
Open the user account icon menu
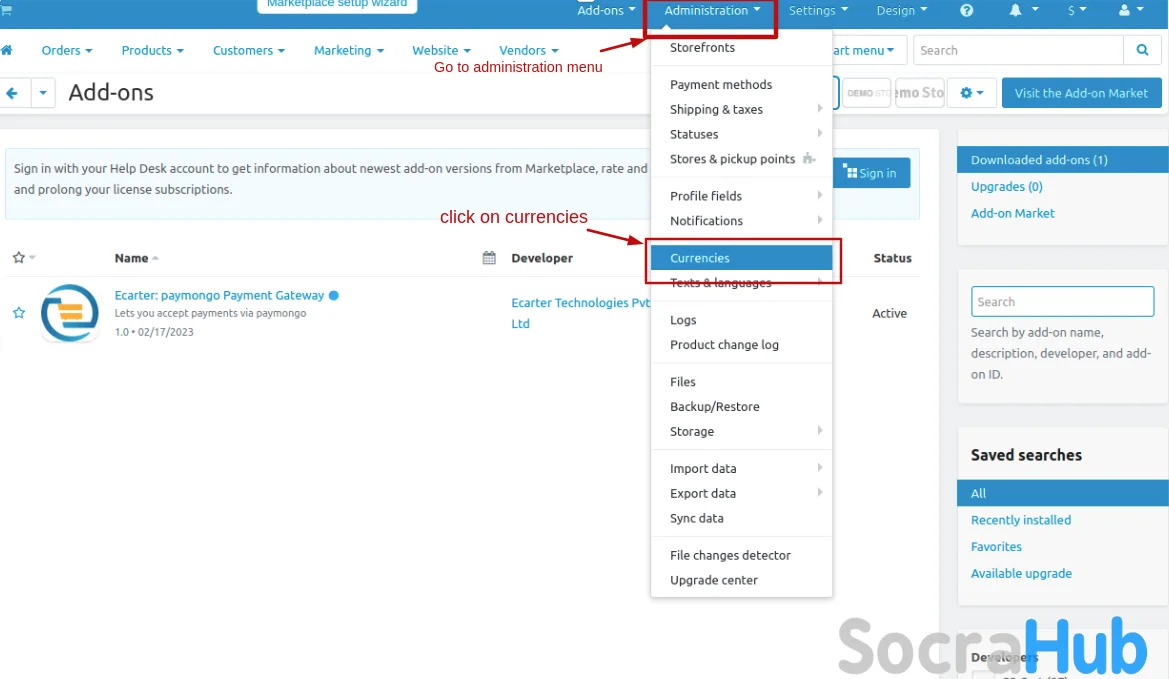[x=1131, y=10]
